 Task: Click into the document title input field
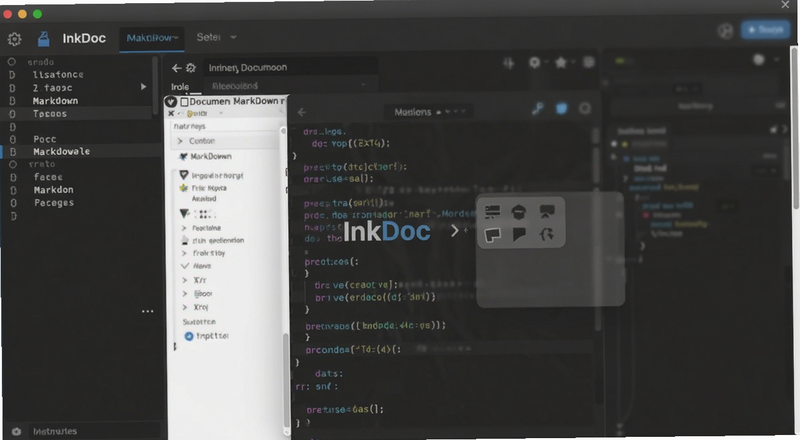[291, 67]
